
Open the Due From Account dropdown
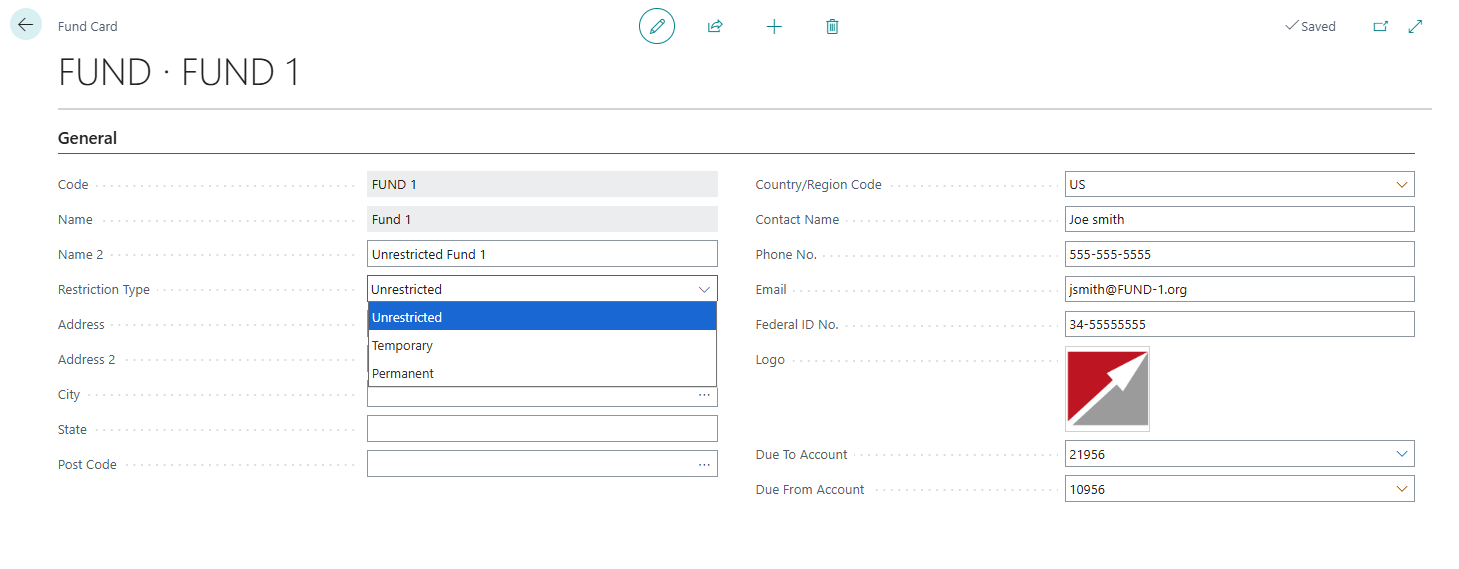(1401, 489)
